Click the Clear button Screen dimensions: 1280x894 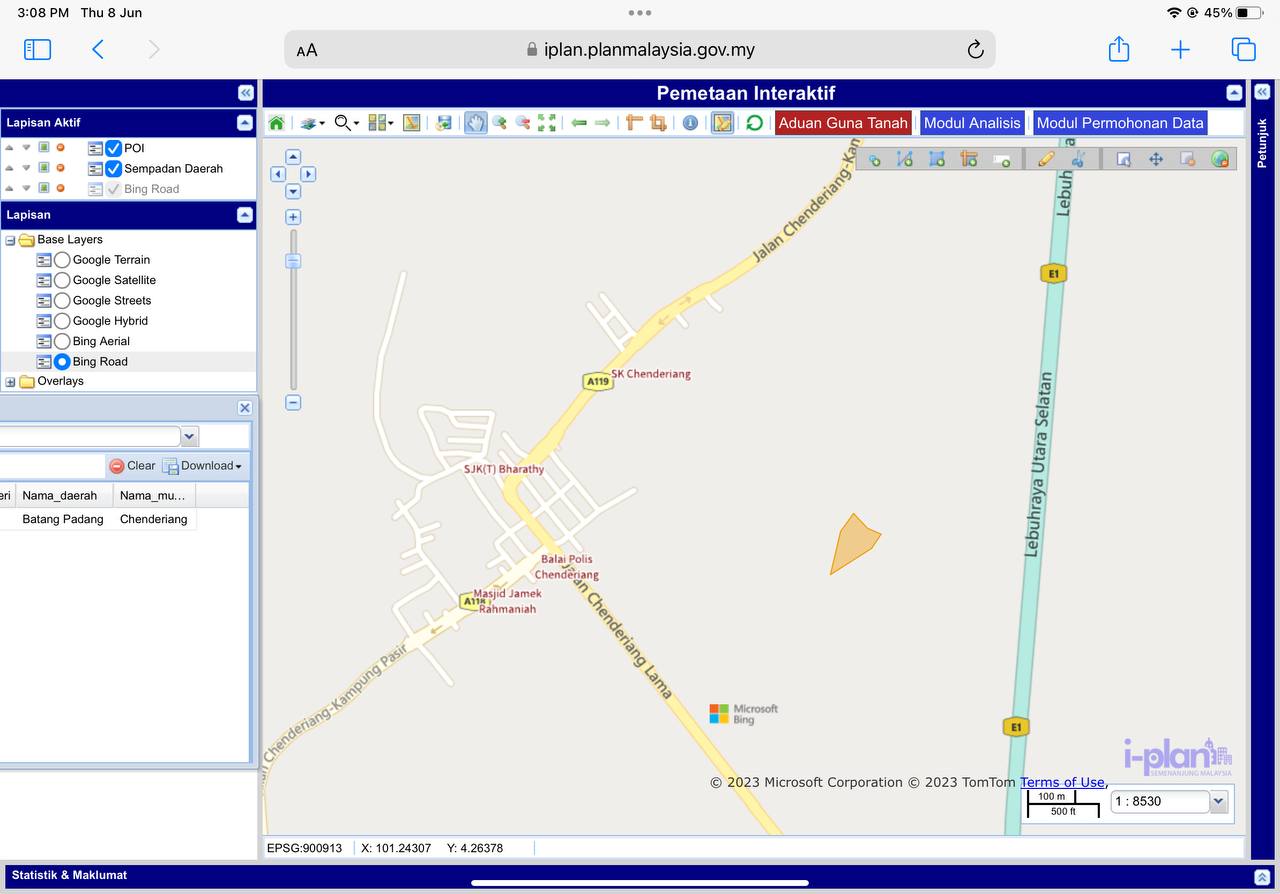[132, 466]
